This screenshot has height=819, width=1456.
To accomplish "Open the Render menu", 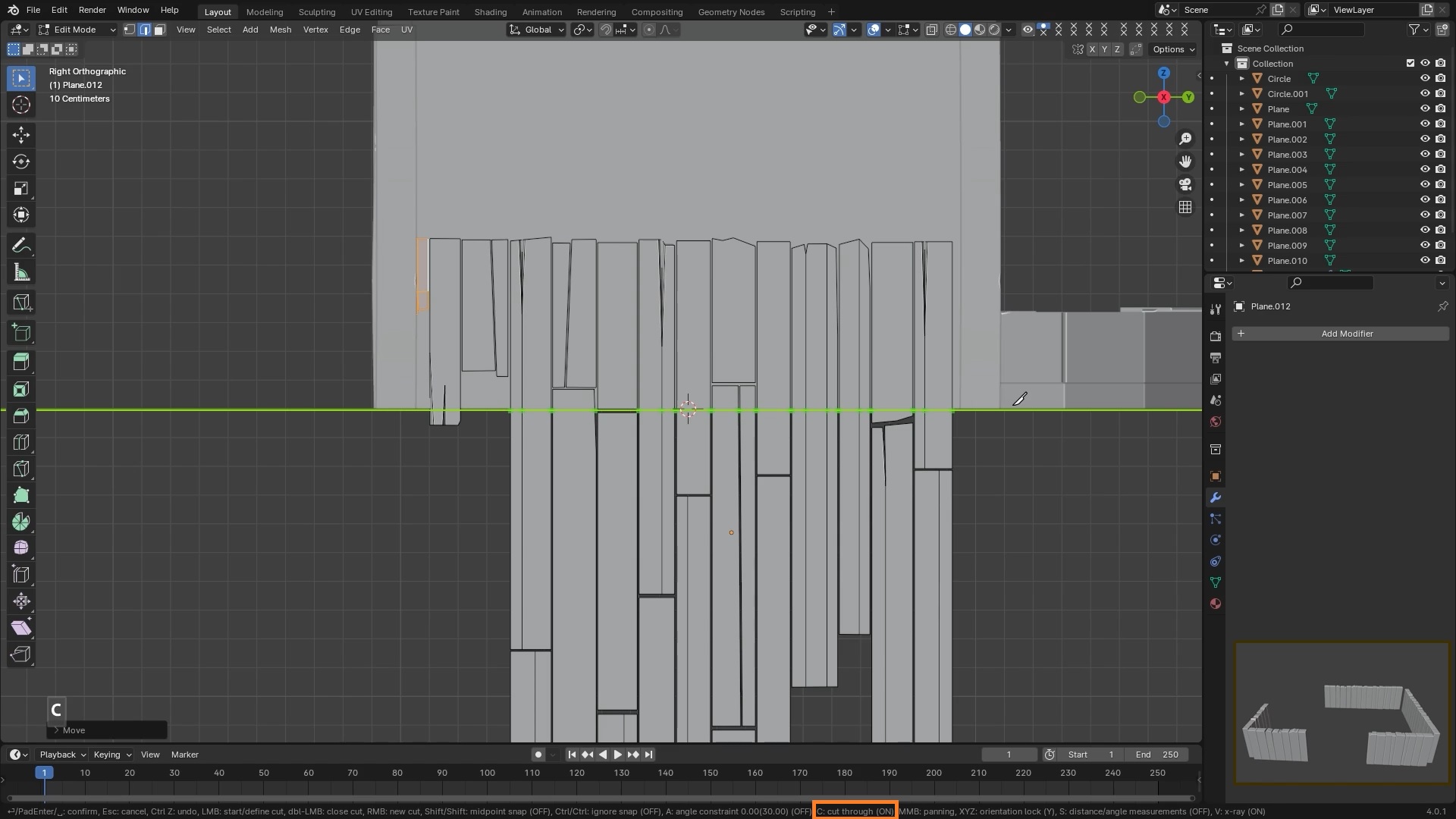I will point(93,10).
